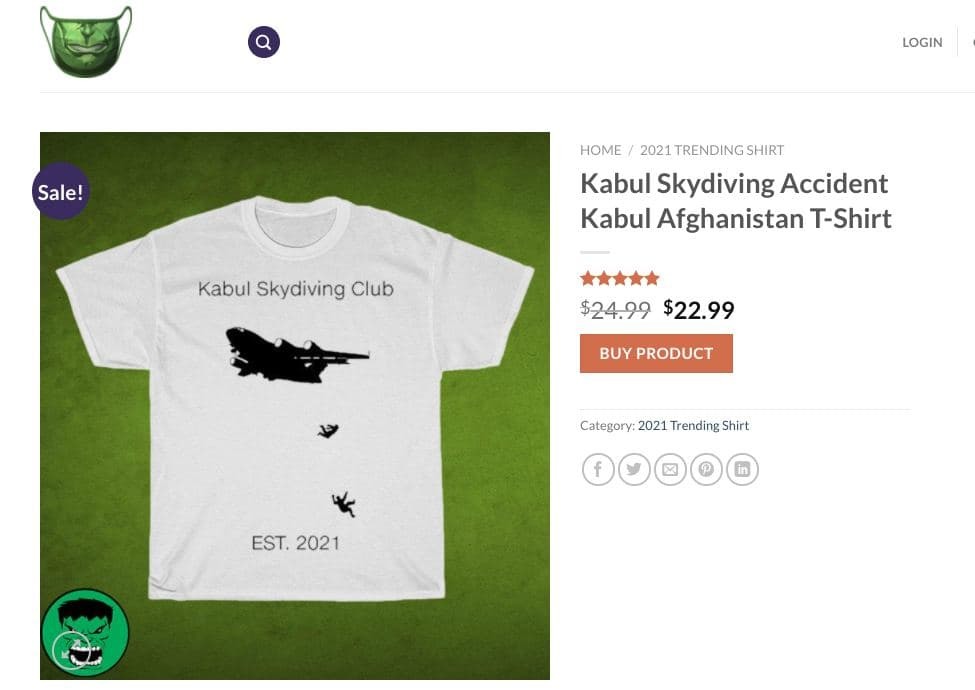Follow the Category 2021 Trending Shirt link

[x=693, y=425]
